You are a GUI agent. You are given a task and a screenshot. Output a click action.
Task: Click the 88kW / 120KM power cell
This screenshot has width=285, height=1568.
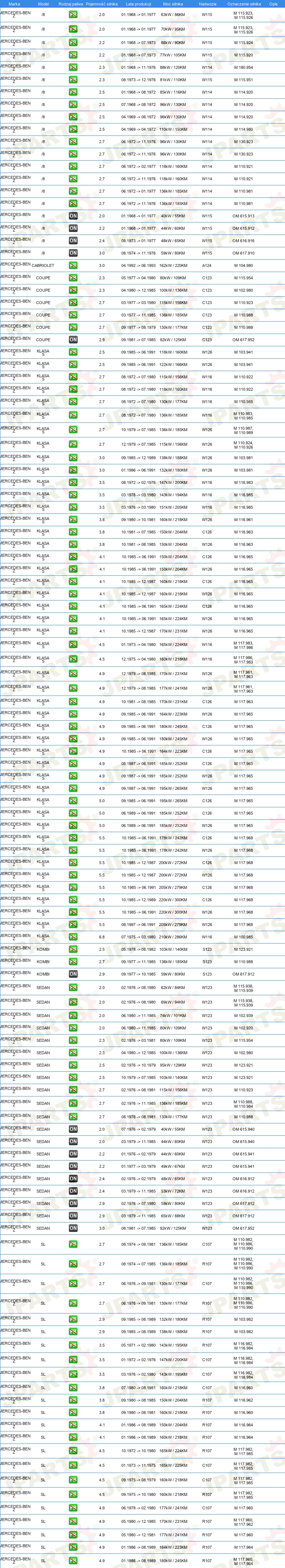(x=173, y=68)
